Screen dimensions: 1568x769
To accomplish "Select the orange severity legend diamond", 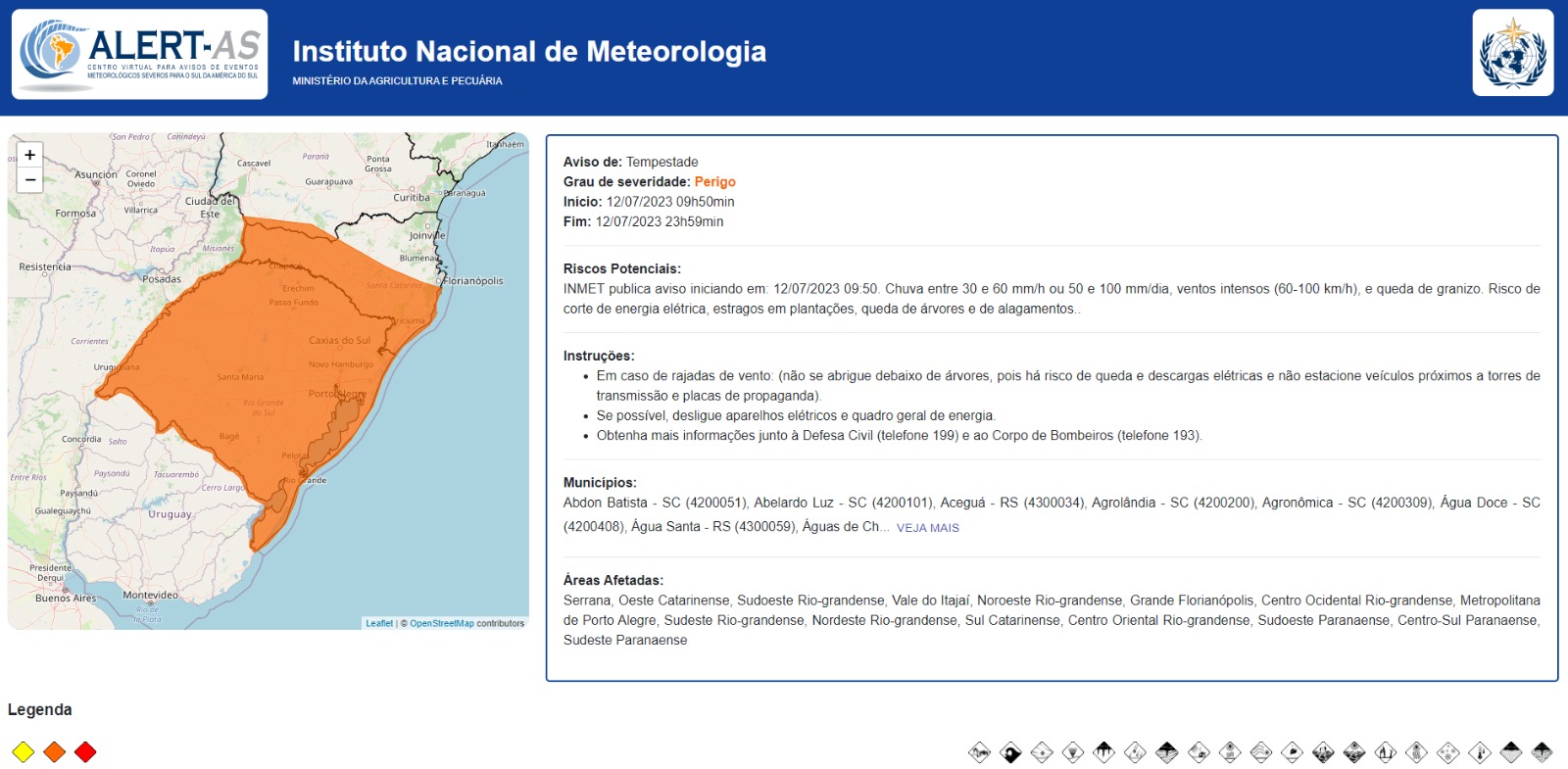I will (55, 751).
